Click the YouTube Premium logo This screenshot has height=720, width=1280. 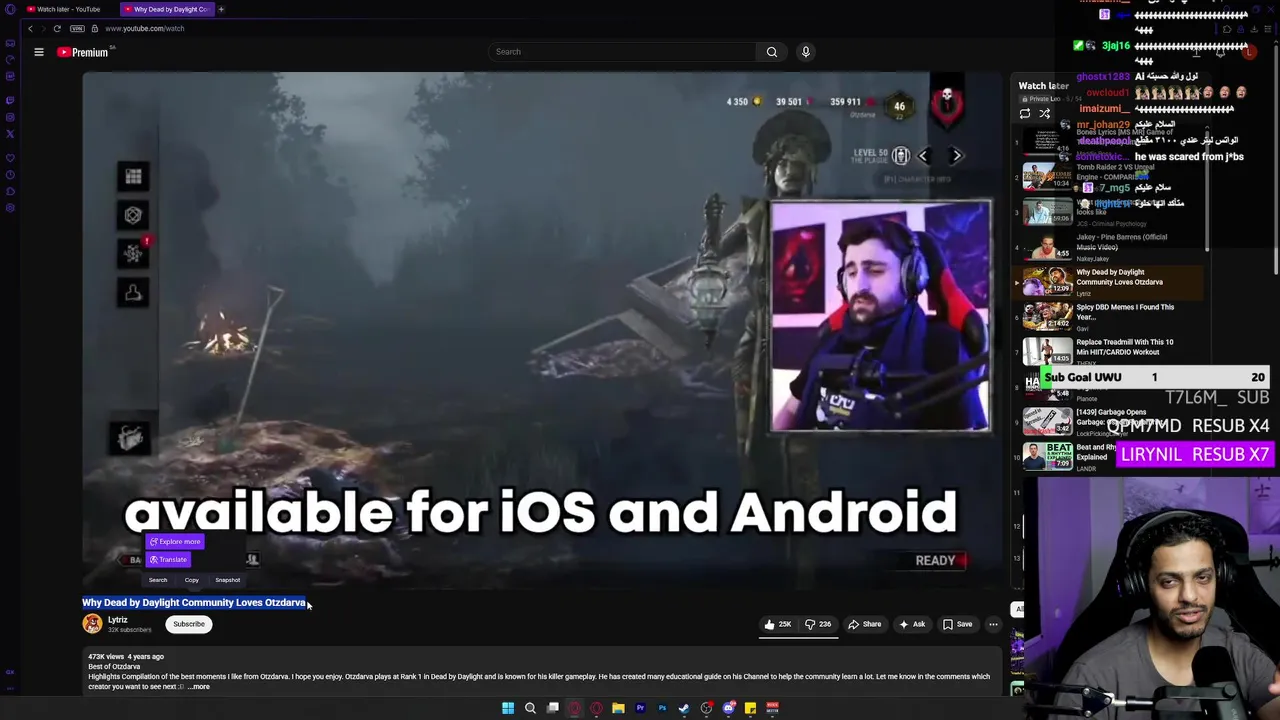pyautogui.click(x=84, y=52)
